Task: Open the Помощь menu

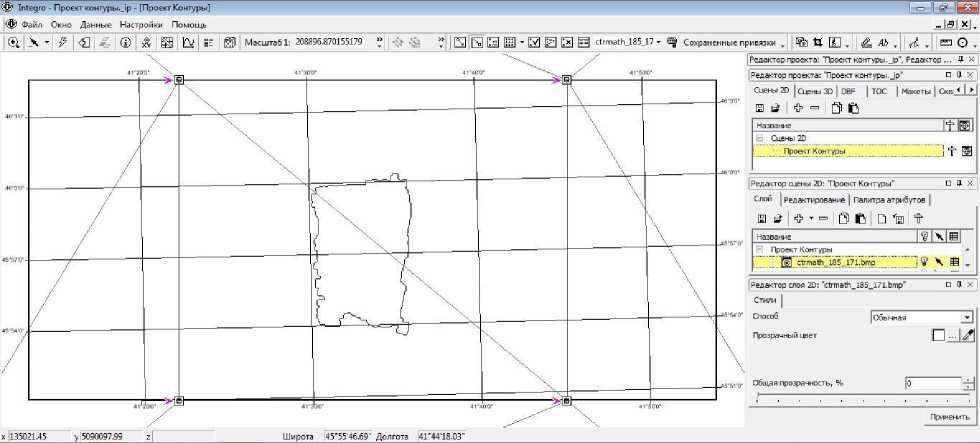Action: [189, 24]
